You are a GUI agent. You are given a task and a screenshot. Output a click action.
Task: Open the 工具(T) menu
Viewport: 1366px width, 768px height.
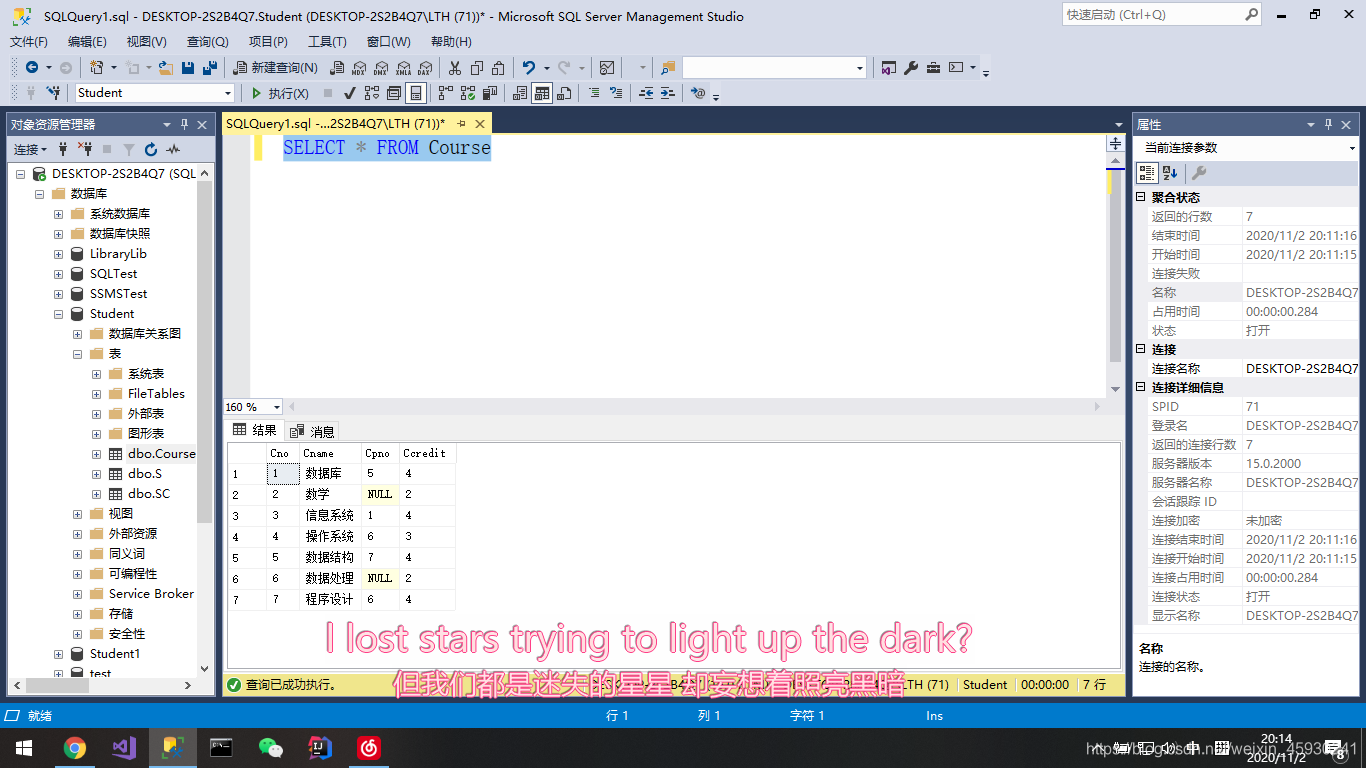(327, 42)
